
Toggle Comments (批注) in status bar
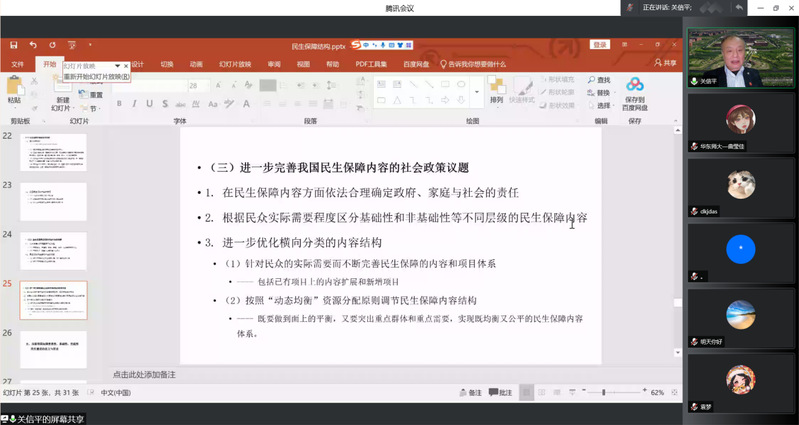(500, 393)
